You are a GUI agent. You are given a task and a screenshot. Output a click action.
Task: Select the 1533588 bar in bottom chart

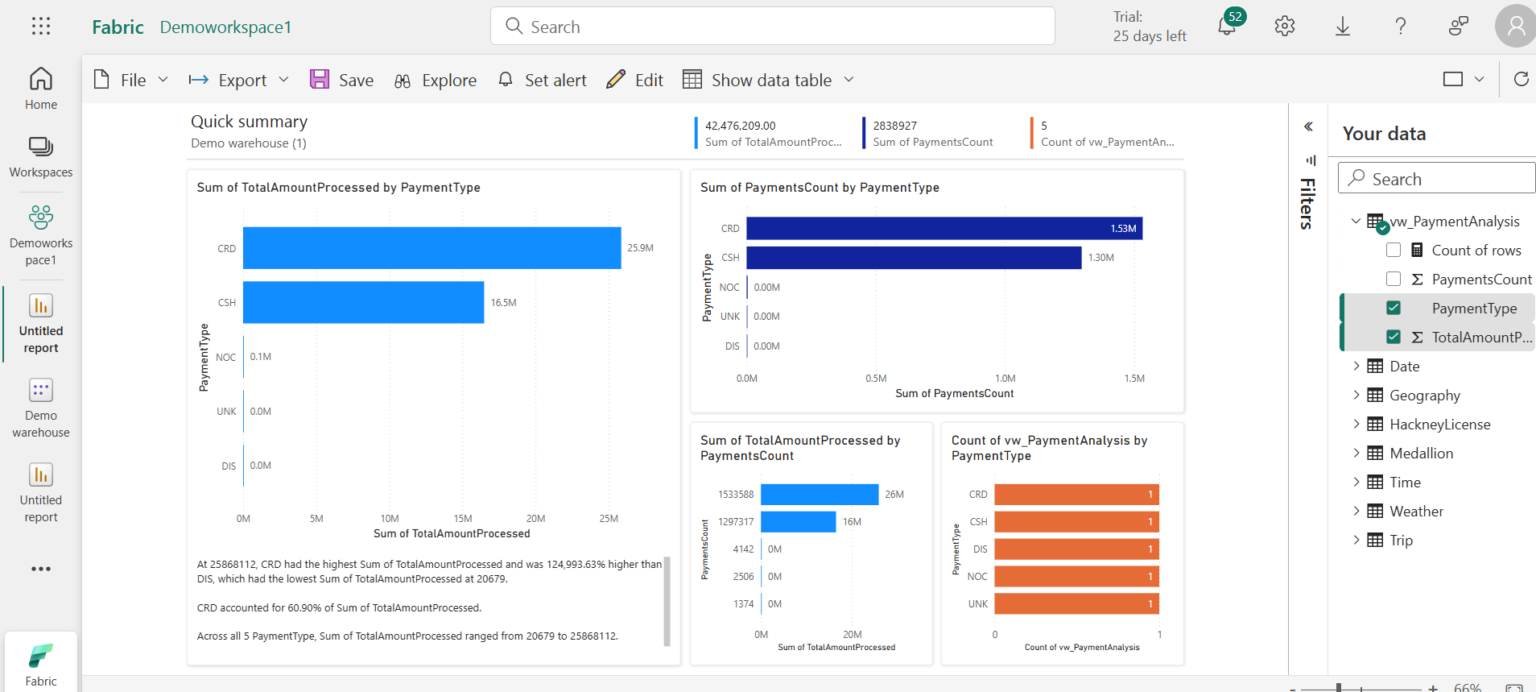point(819,494)
